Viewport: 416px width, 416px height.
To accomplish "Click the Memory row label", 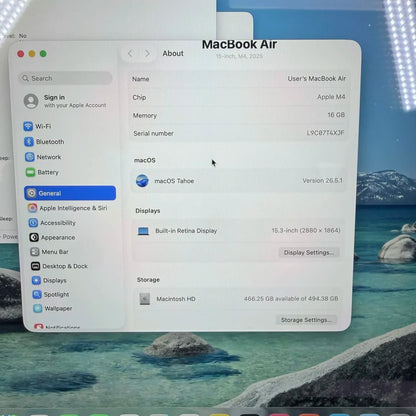I will coord(145,116).
